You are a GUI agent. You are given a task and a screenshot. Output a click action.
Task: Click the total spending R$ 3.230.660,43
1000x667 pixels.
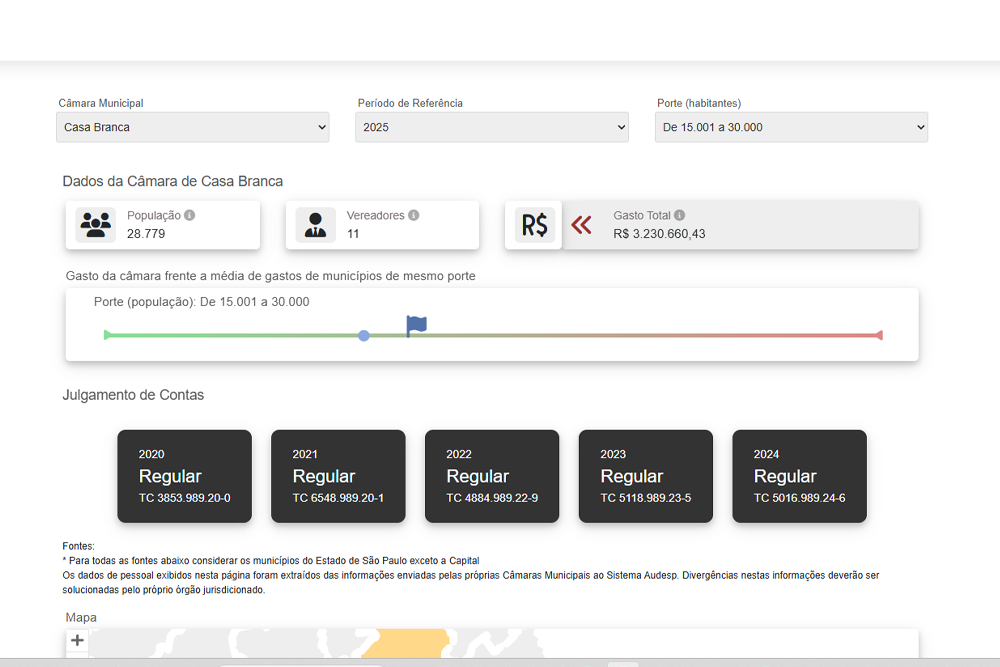tap(659, 233)
